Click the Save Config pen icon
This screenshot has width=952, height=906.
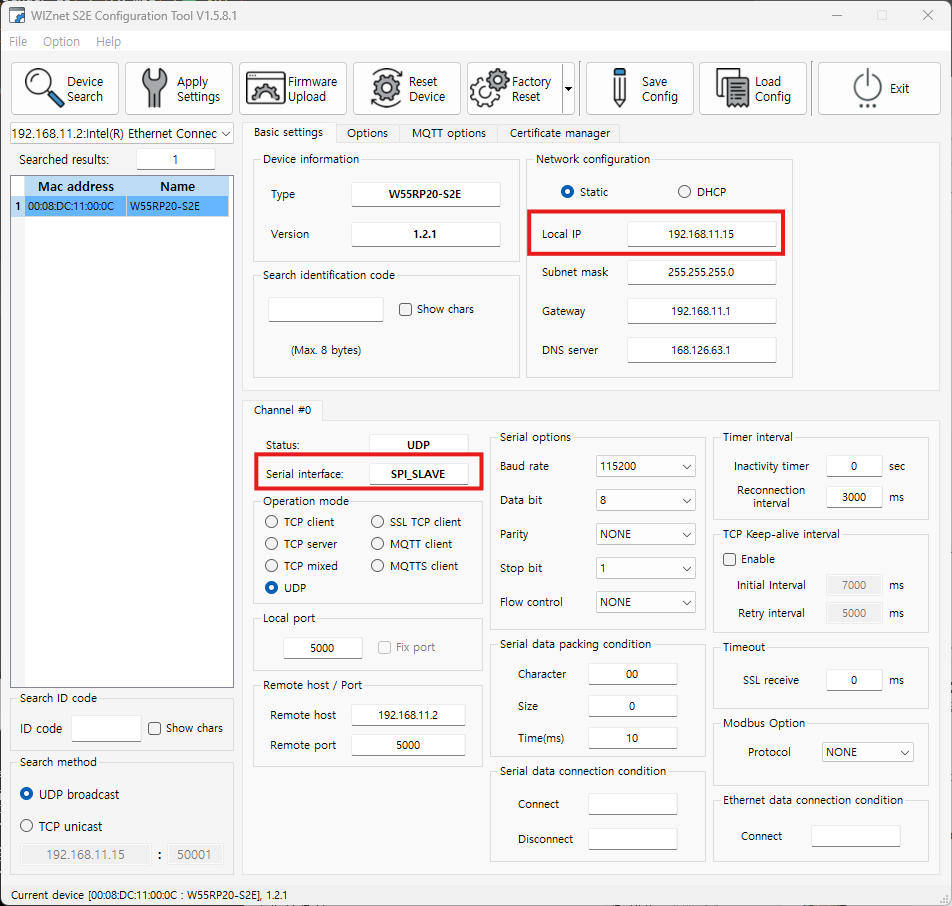[619, 88]
